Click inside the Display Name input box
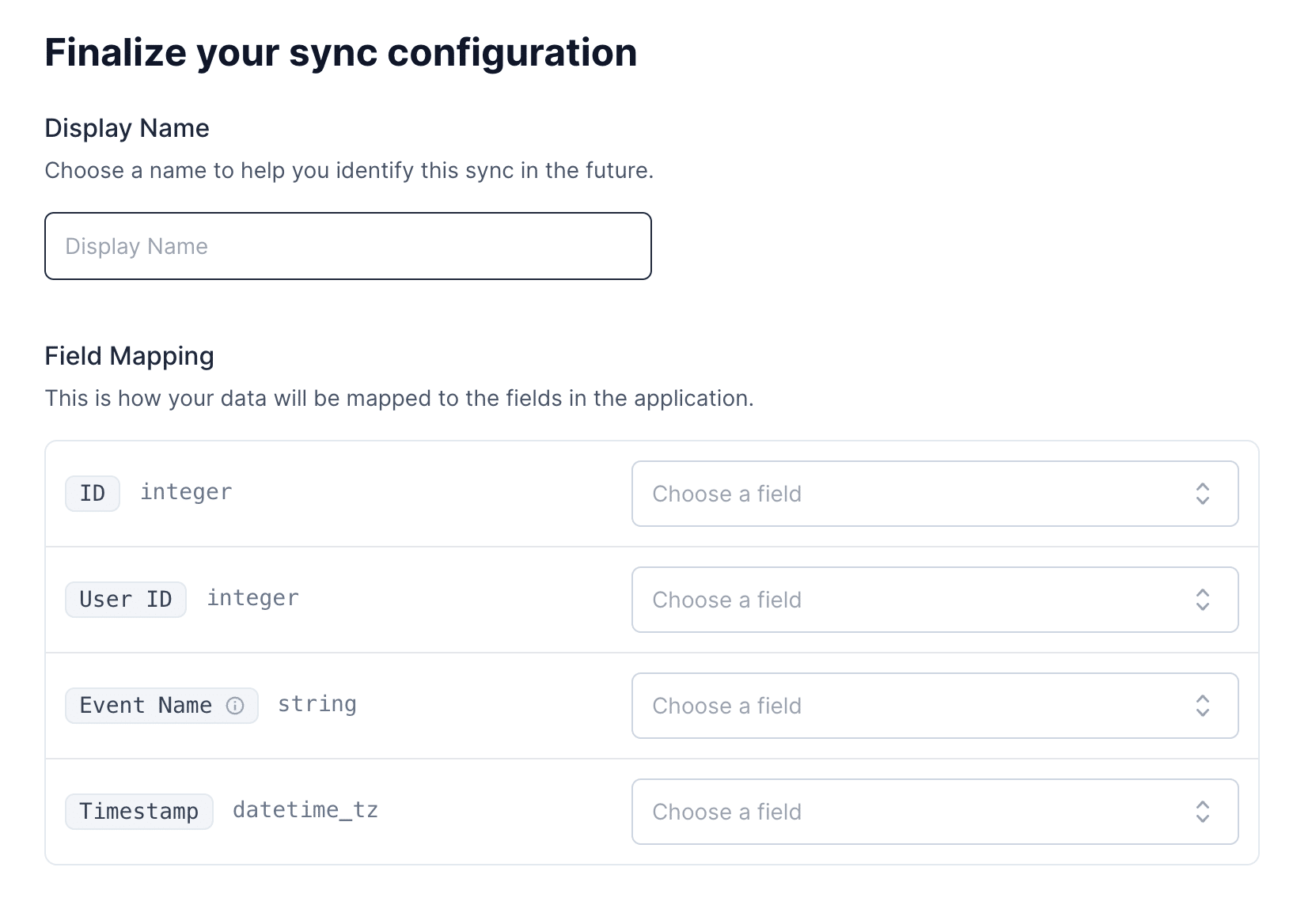 (348, 246)
